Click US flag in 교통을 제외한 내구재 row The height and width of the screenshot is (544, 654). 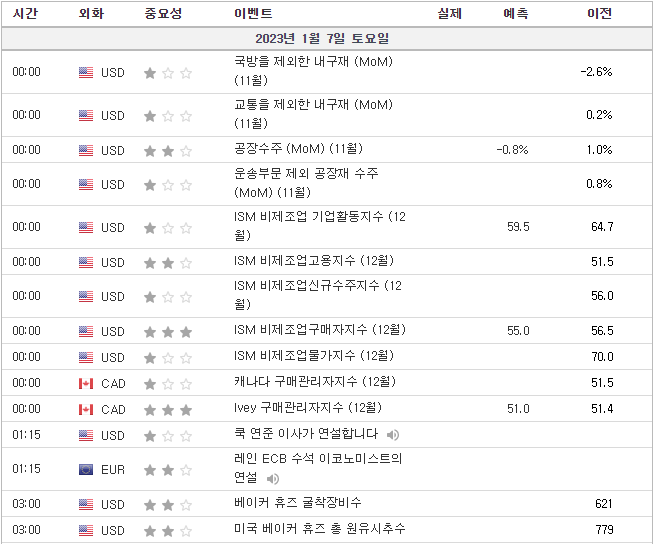click(86, 116)
